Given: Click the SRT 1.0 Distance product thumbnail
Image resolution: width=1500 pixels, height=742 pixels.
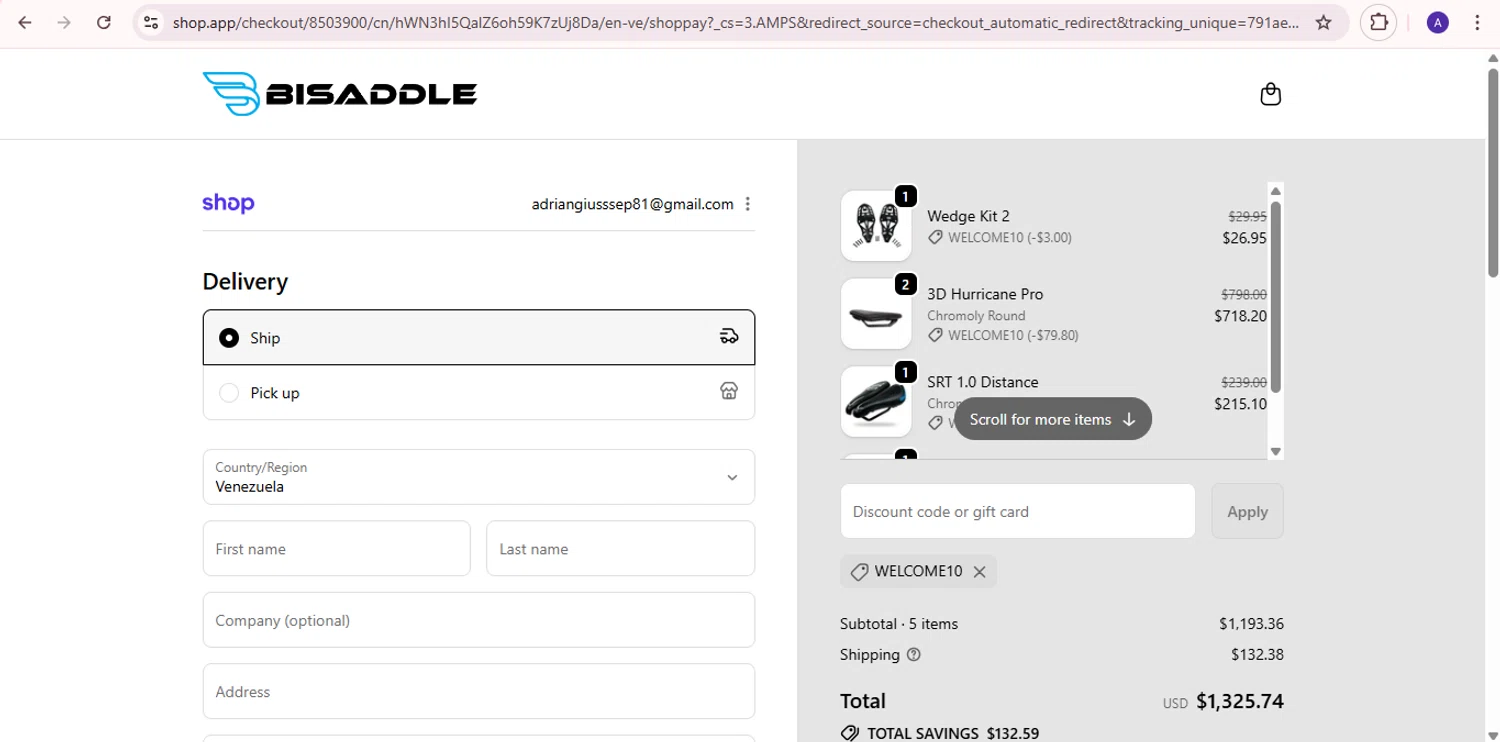Looking at the screenshot, I should coord(876,402).
